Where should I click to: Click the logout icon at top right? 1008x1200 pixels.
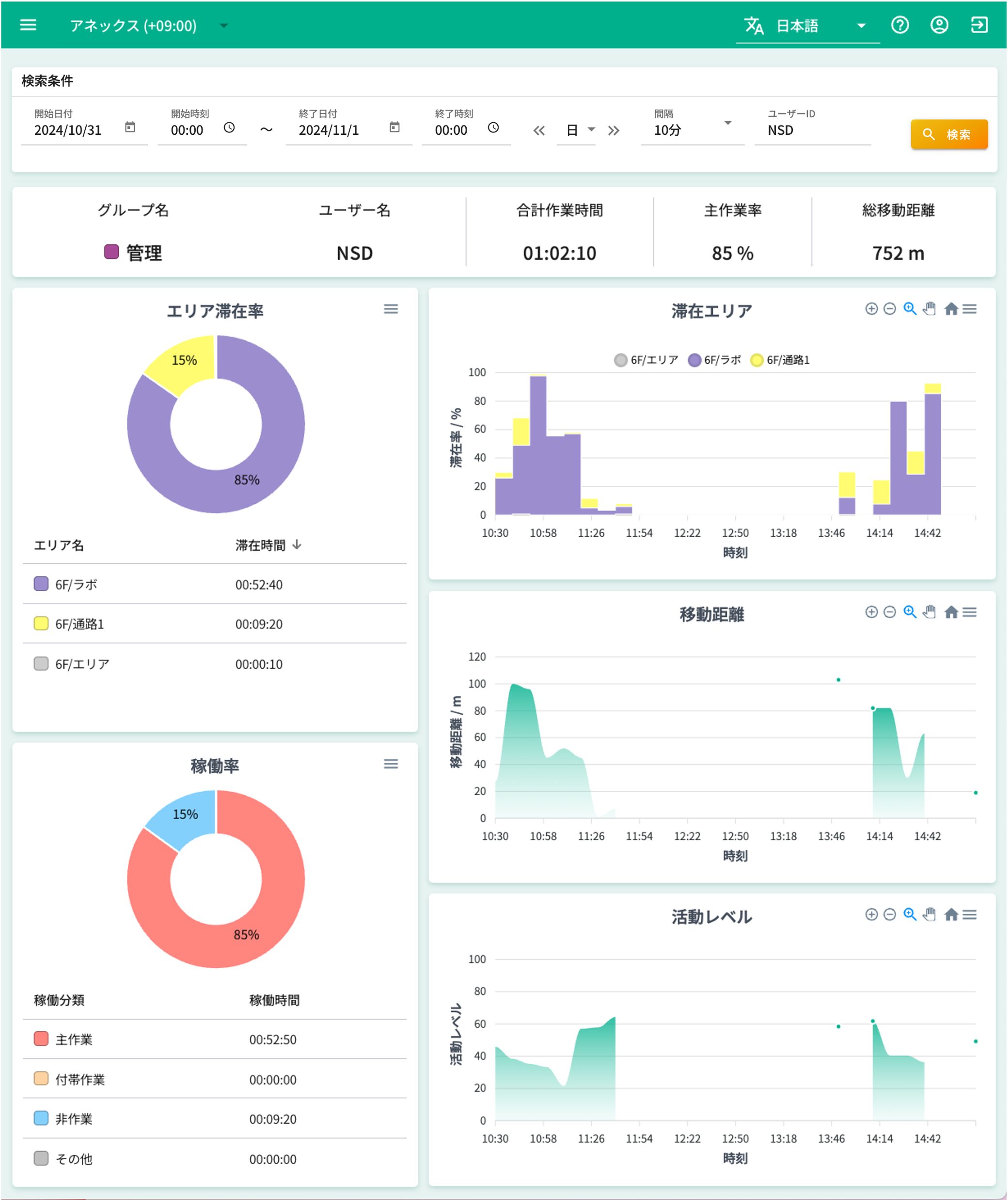(x=979, y=25)
